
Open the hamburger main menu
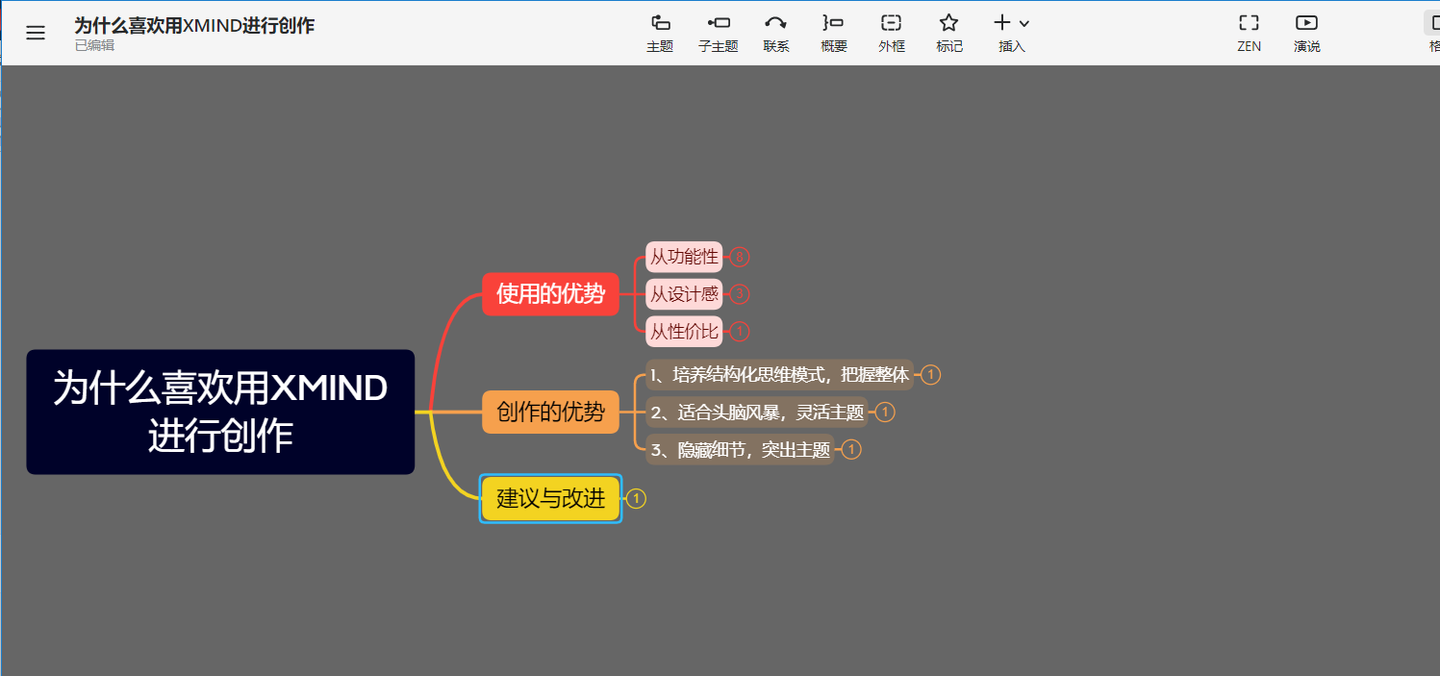(36, 31)
